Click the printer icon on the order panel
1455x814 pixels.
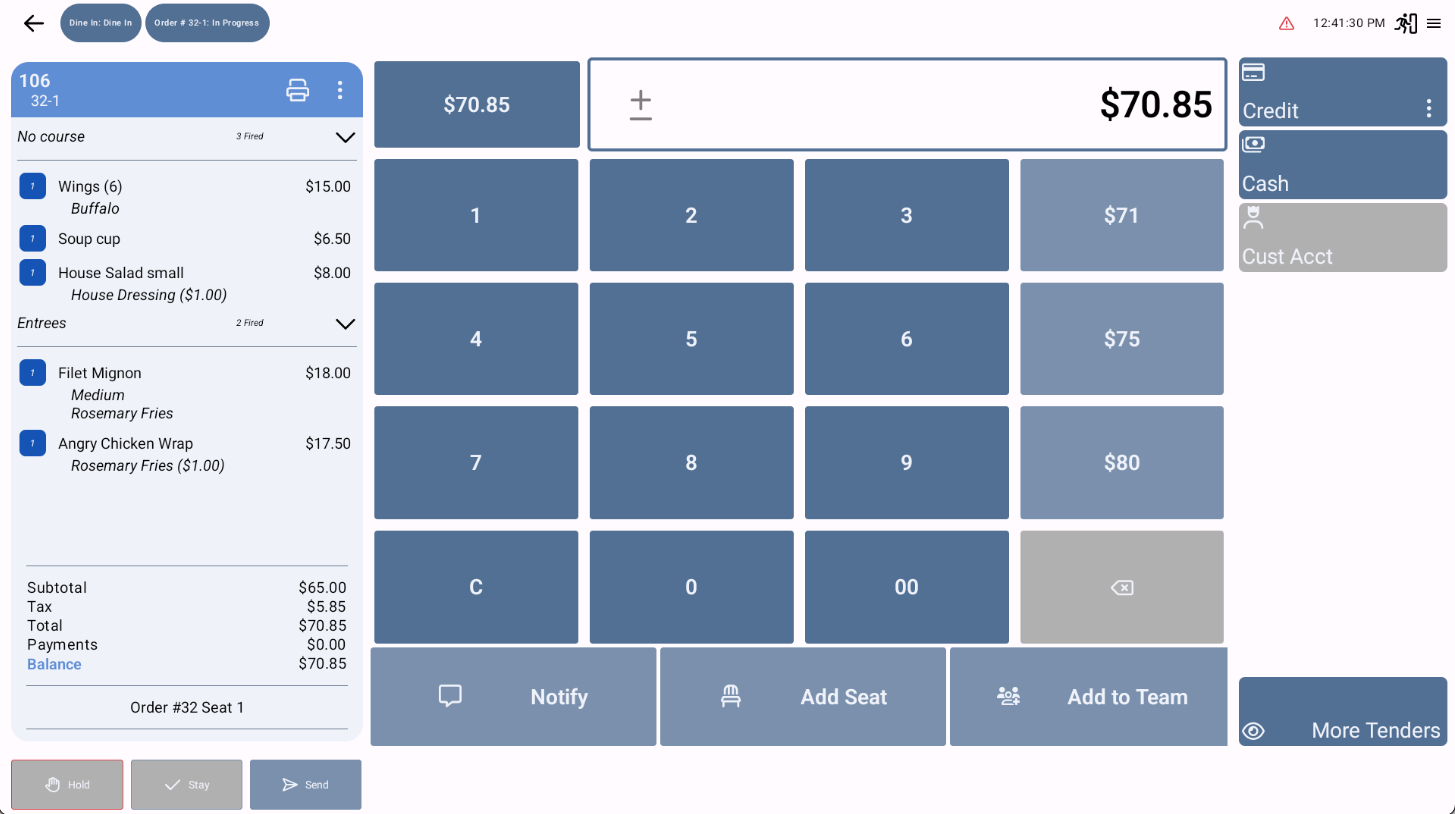click(x=296, y=89)
